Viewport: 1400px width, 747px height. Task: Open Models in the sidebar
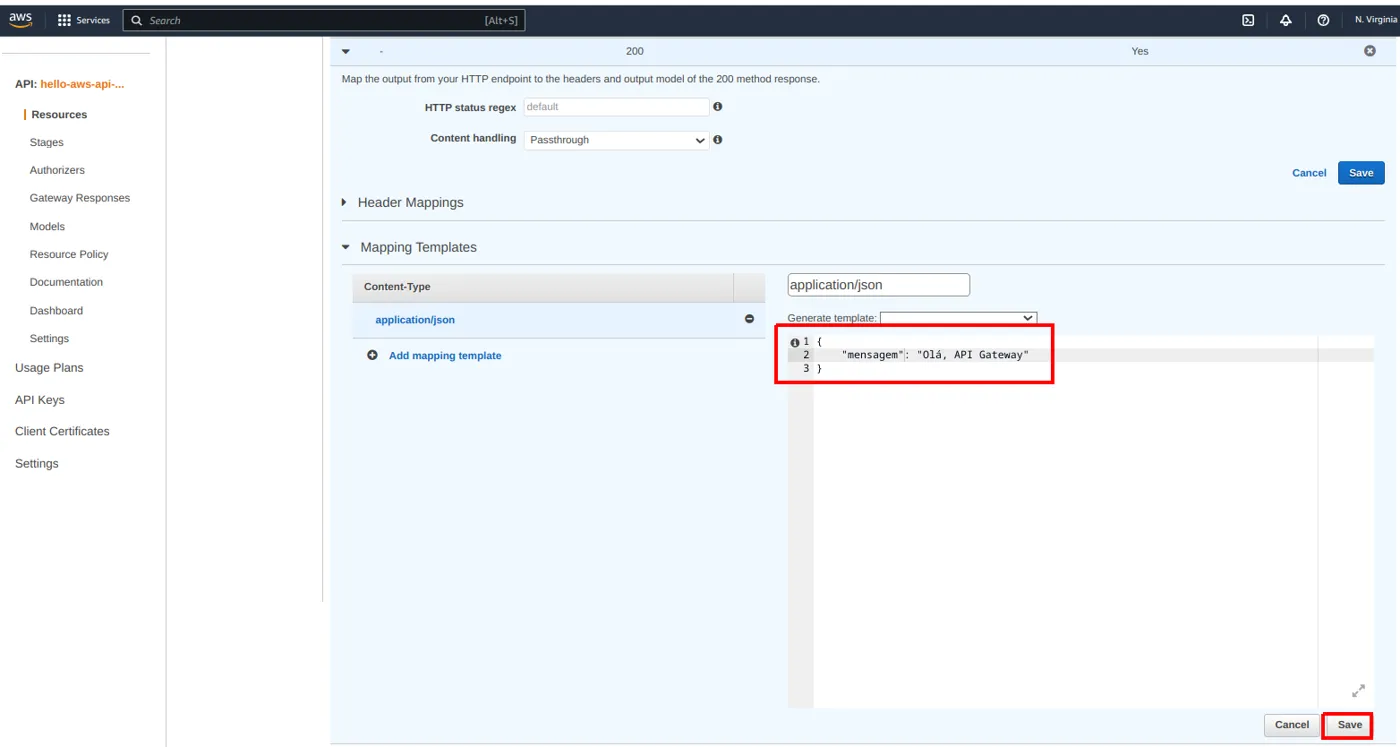coord(47,226)
